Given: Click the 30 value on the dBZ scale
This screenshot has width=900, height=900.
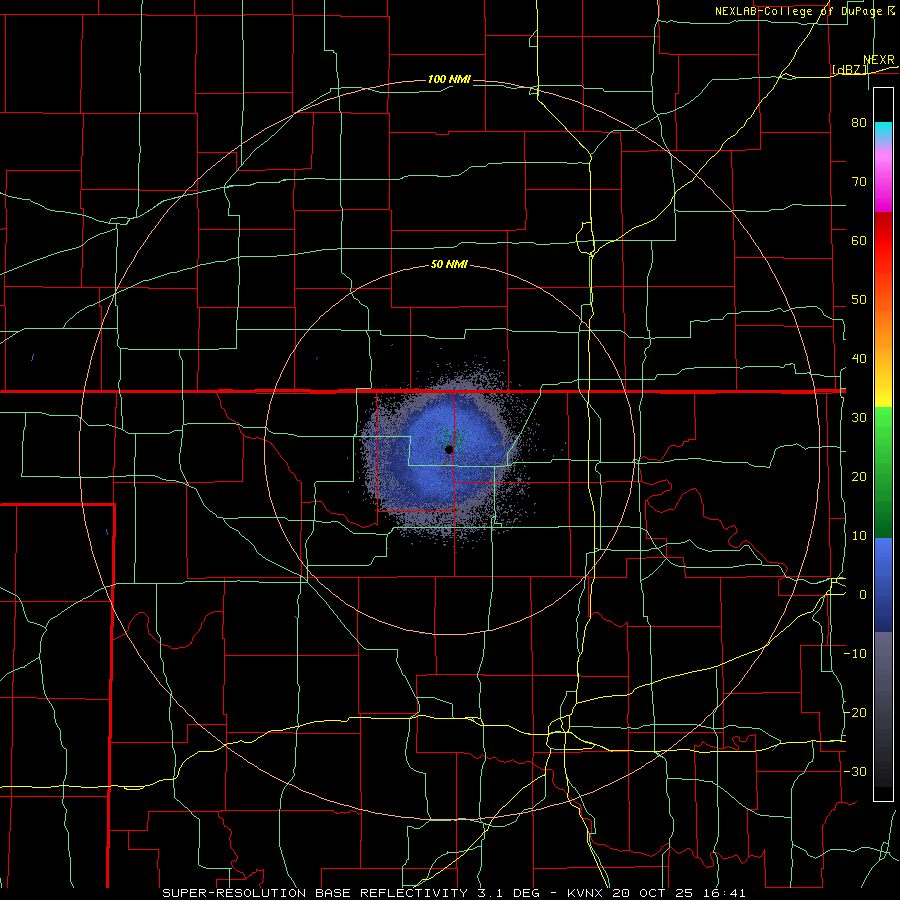Looking at the screenshot, I should (x=859, y=418).
